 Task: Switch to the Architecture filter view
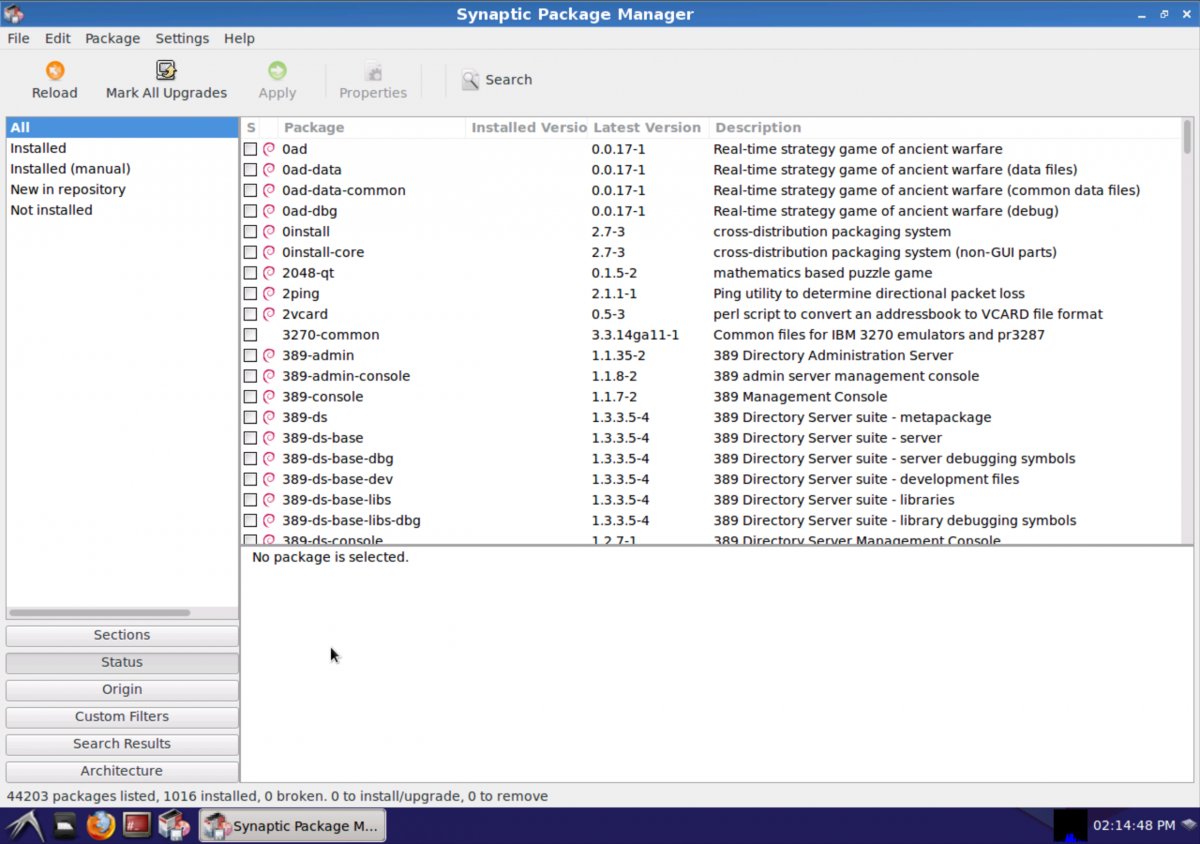click(x=122, y=771)
